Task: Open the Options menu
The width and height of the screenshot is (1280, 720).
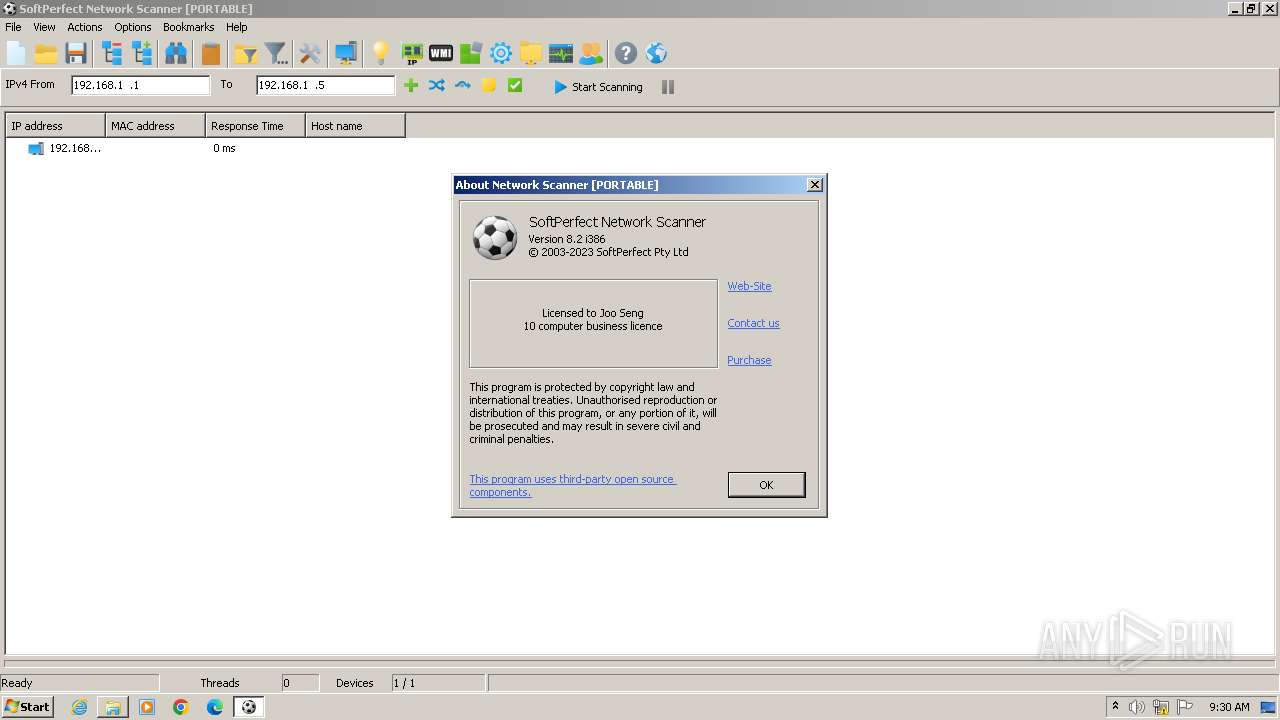Action: pyautogui.click(x=133, y=27)
